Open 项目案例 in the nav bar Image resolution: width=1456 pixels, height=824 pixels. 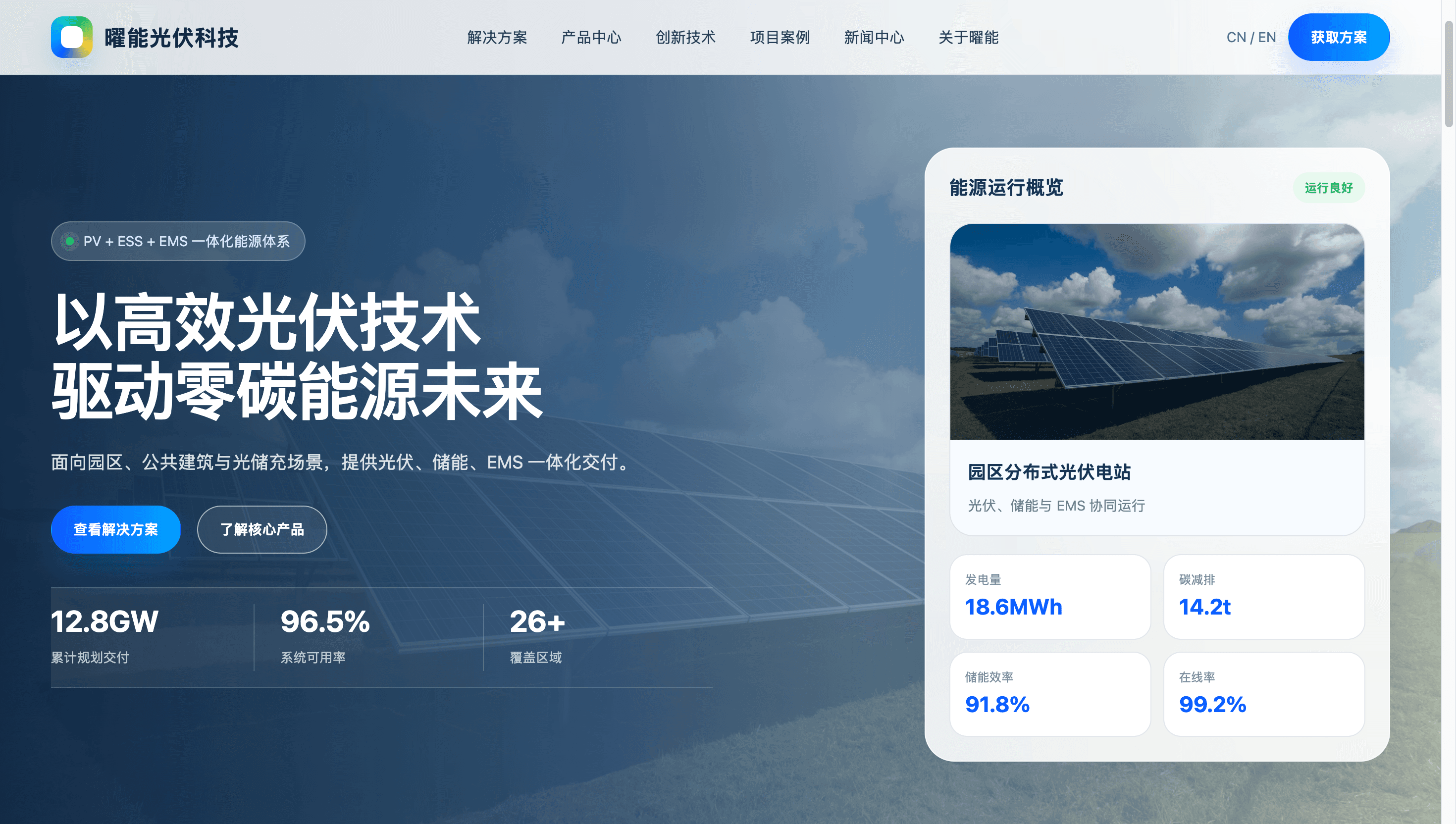pyautogui.click(x=780, y=37)
